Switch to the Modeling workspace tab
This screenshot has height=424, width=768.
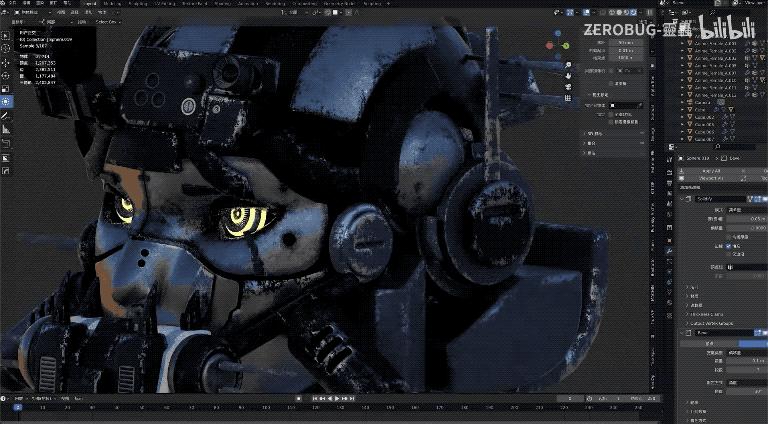point(112,3)
